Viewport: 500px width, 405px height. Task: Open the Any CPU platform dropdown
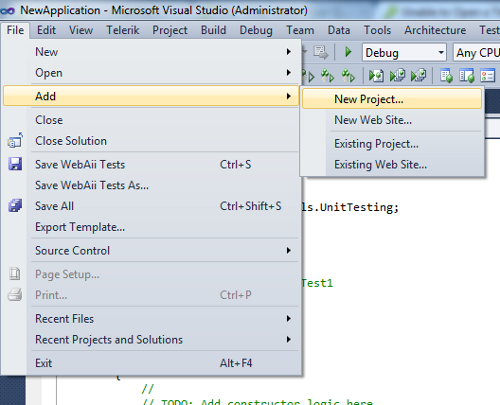click(477, 53)
